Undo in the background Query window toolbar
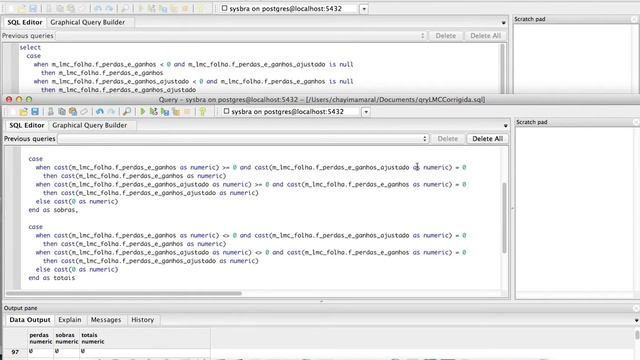Viewport: 640px width, 360px height. coord(98,8)
